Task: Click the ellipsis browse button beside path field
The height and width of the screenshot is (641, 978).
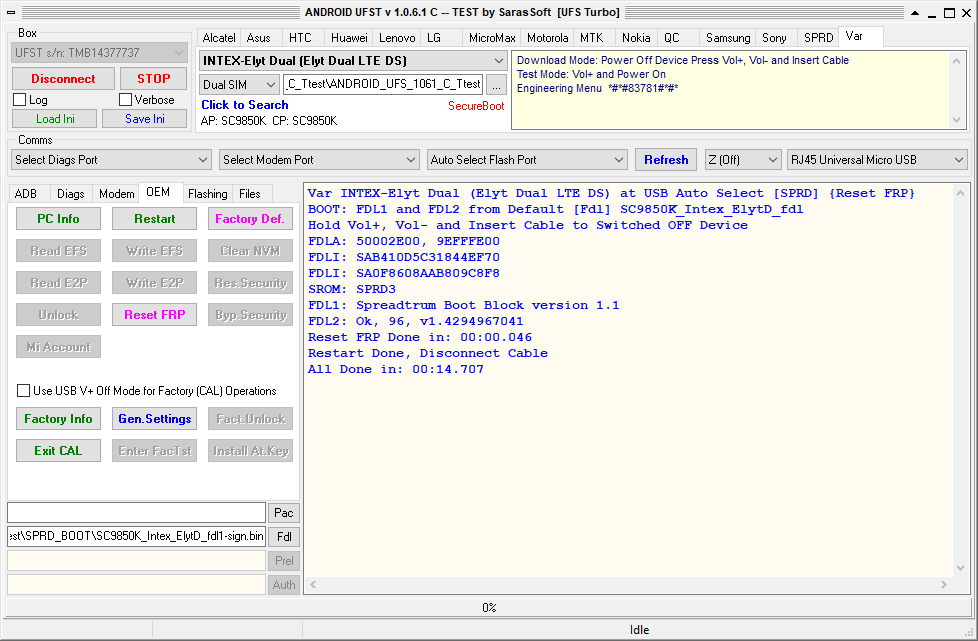Action: [496, 85]
